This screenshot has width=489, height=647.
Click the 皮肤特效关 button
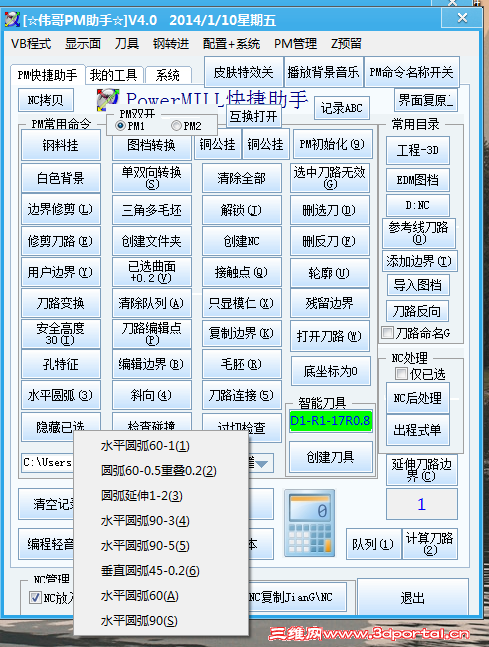point(243,72)
